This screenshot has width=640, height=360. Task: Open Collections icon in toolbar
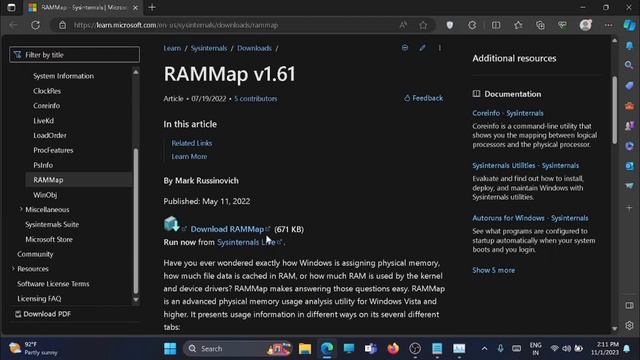point(540,25)
